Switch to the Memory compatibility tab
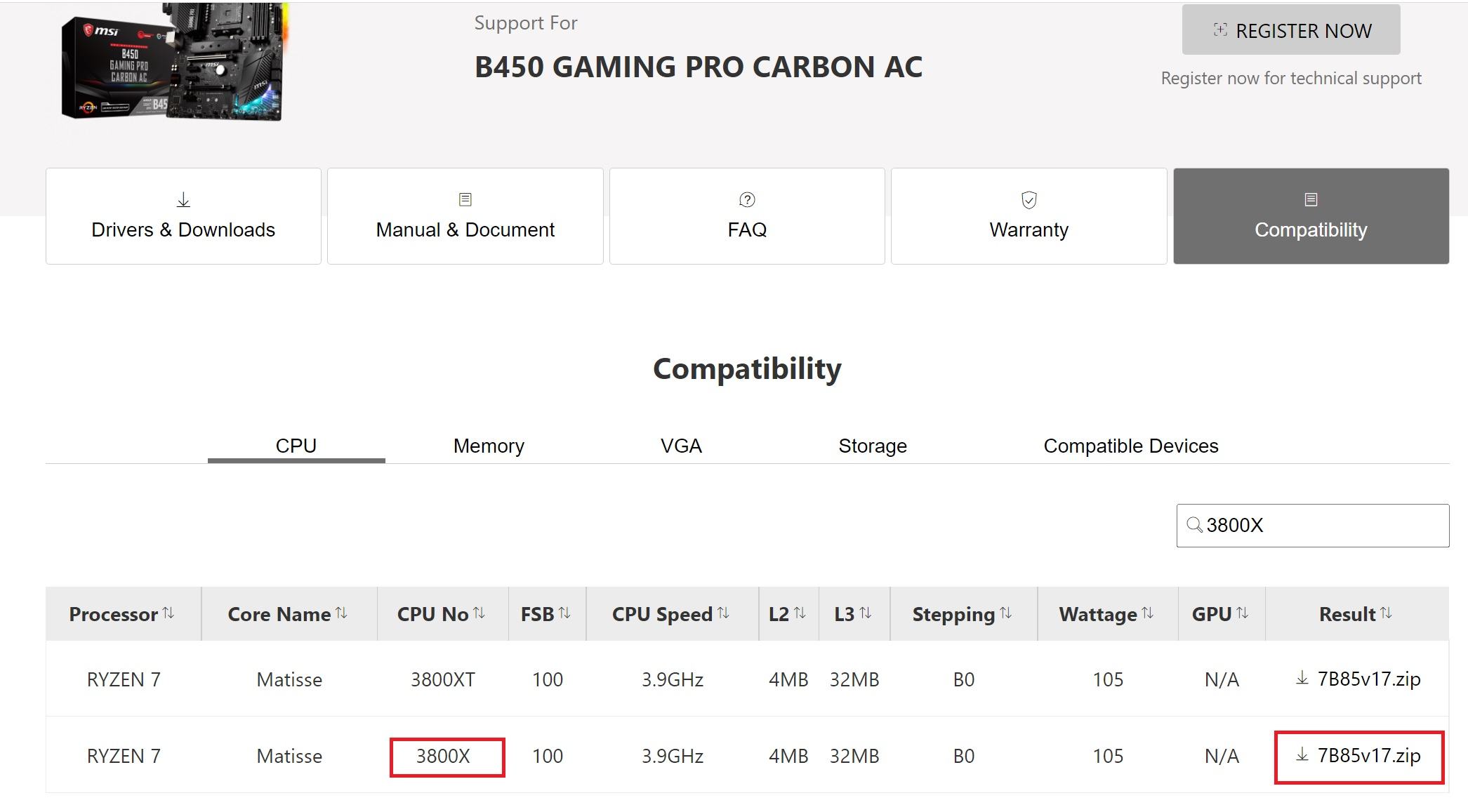This screenshot has width=1468, height=812. click(489, 446)
